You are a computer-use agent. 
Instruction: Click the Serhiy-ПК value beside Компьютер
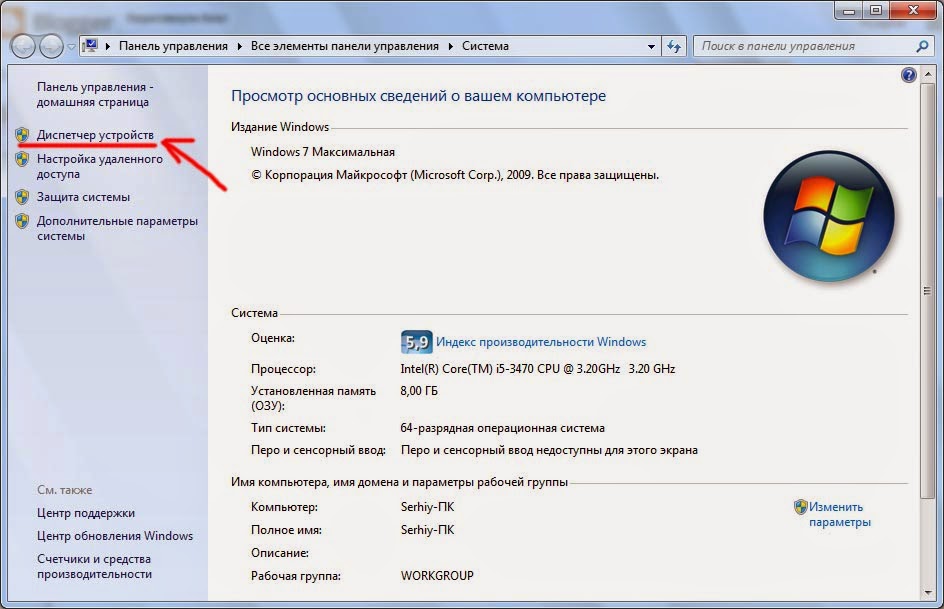pos(427,507)
